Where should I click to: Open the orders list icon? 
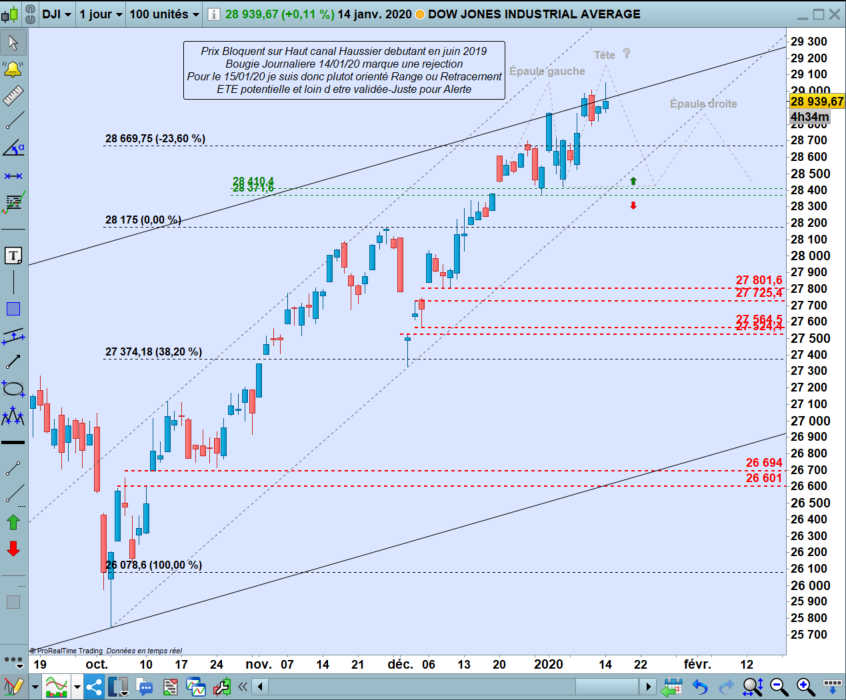(170, 688)
